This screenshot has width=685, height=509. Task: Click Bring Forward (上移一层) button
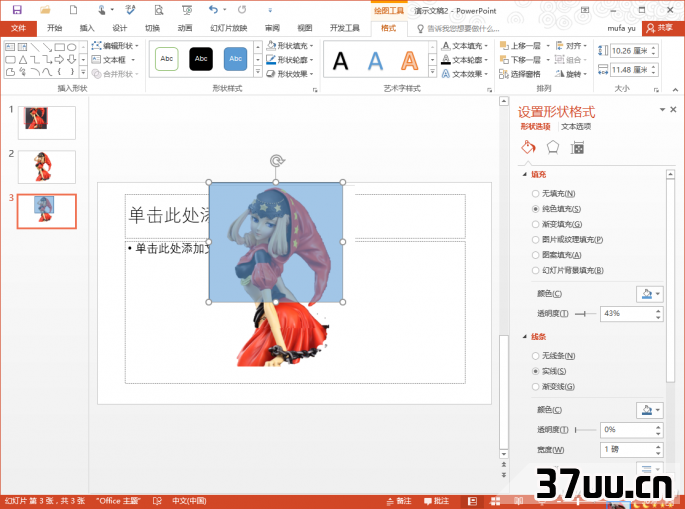pos(520,45)
